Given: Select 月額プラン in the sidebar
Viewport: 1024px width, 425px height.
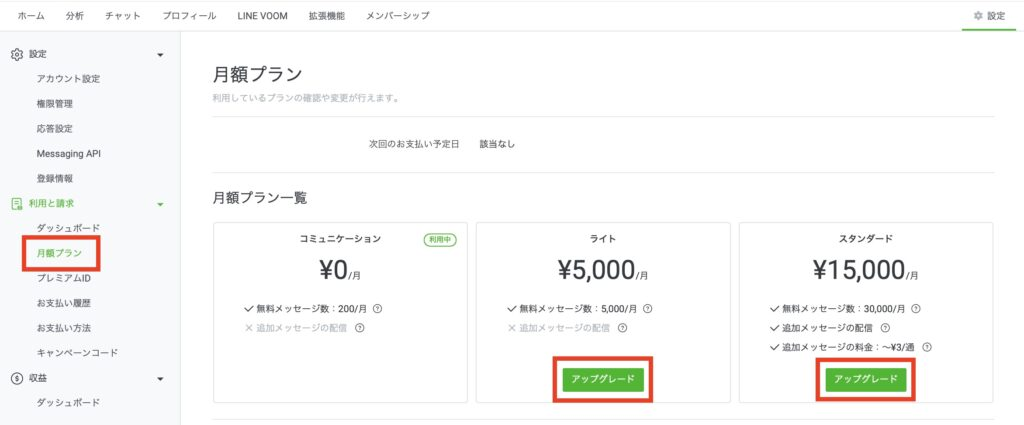Looking at the screenshot, I should [x=59, y=254].
